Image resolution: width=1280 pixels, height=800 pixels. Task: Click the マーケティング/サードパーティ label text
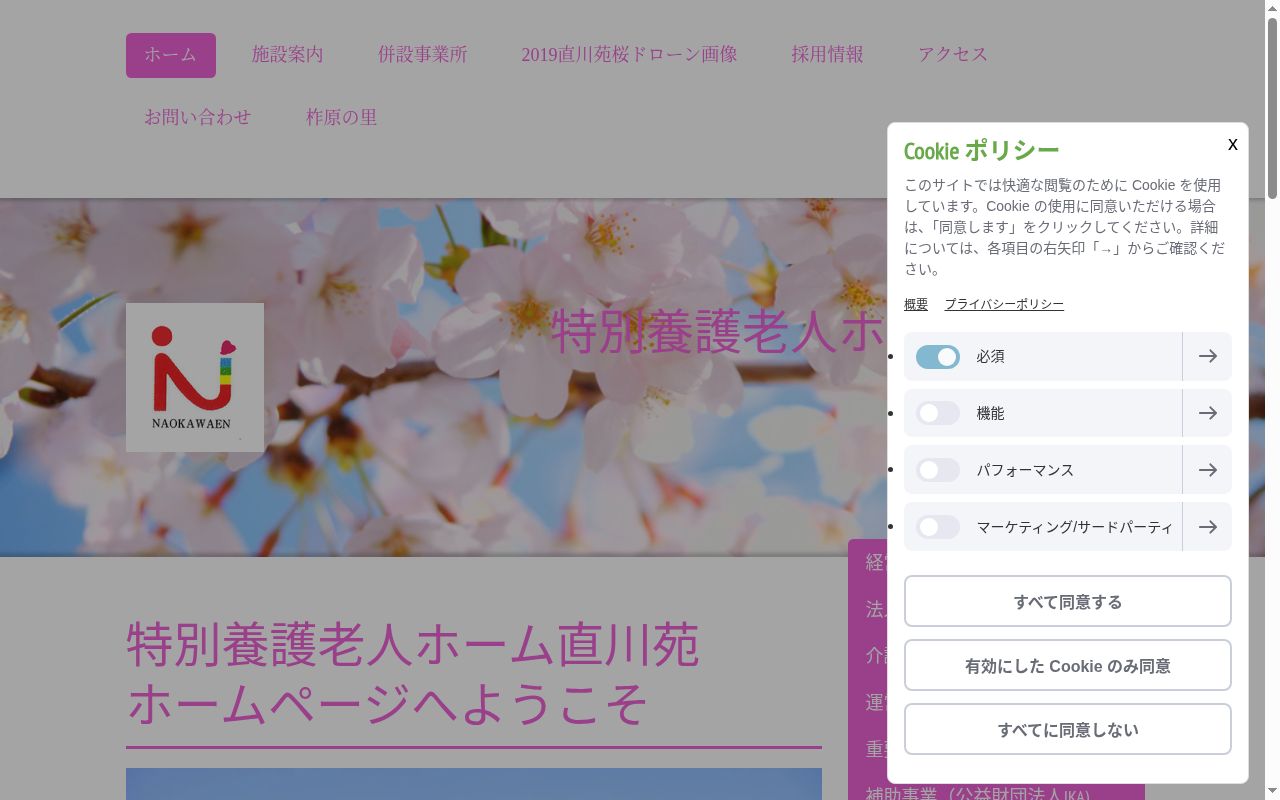[x=1075, y=527]
